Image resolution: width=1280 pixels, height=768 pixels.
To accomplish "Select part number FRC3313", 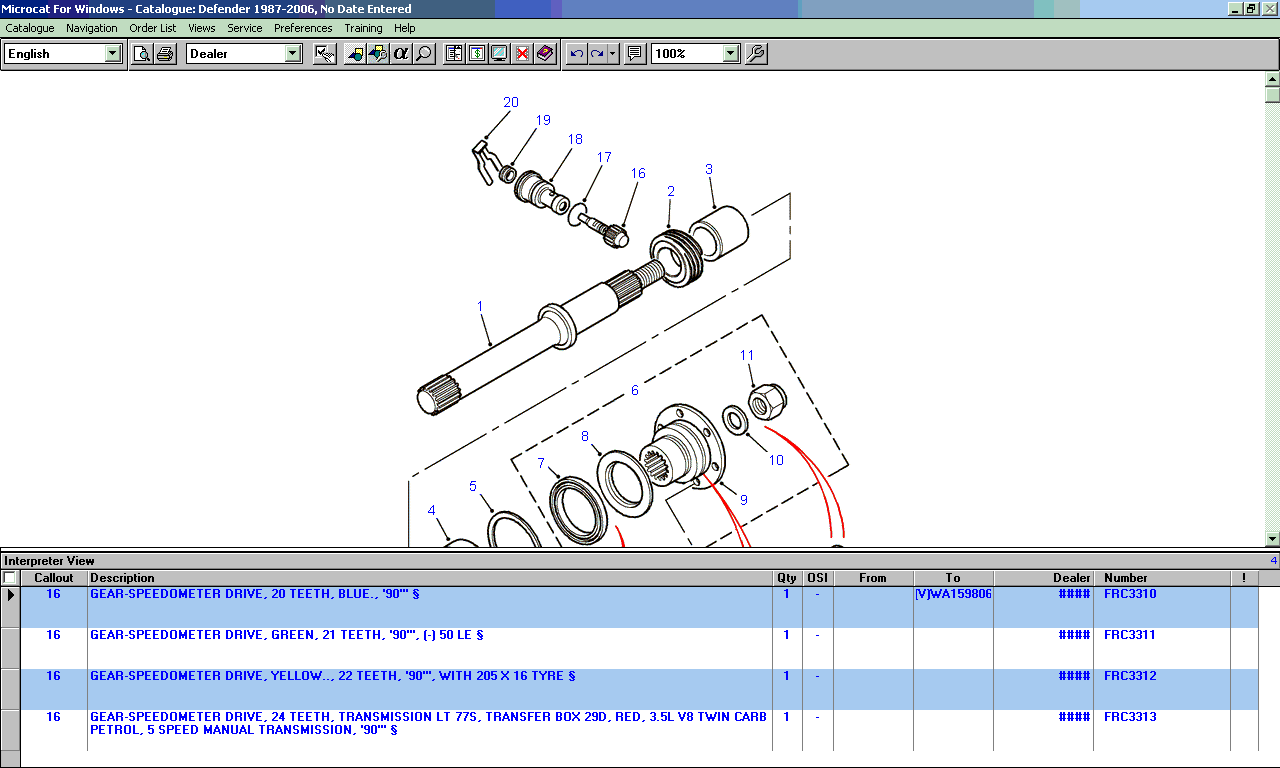I will [1130, 717].
